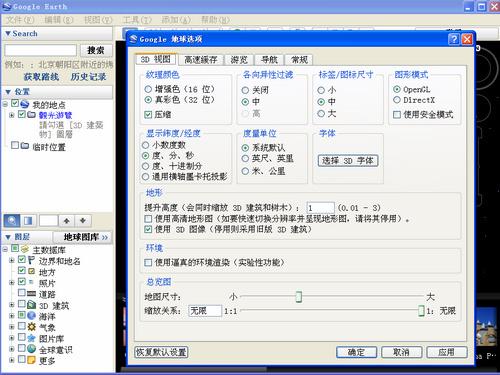Select 米、公里 measurement units

click(x=245, y=171)
